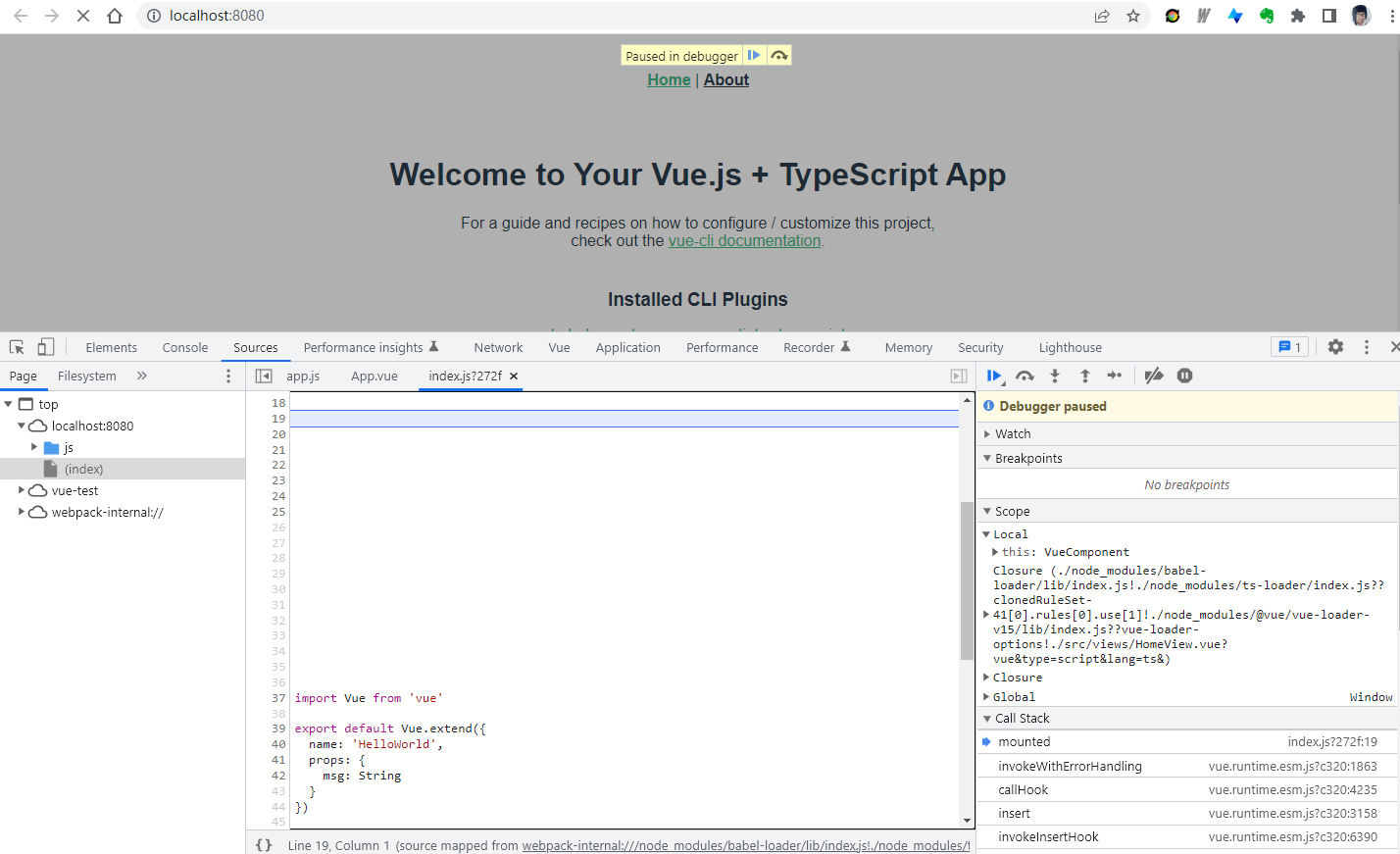
Task: View site information icon
Action: coord(154,16)
